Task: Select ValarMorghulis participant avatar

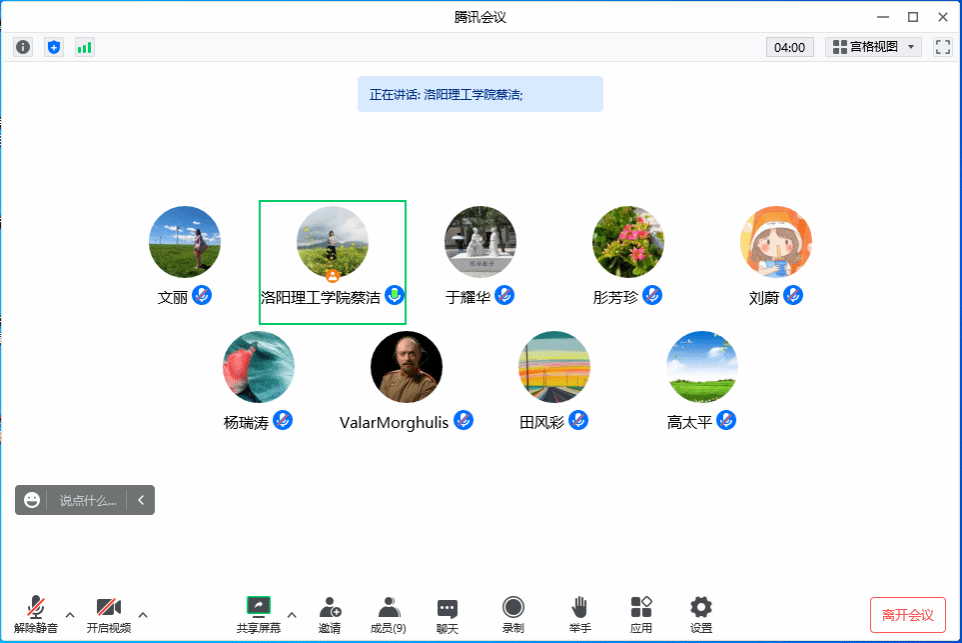Action: pos(406,367)
